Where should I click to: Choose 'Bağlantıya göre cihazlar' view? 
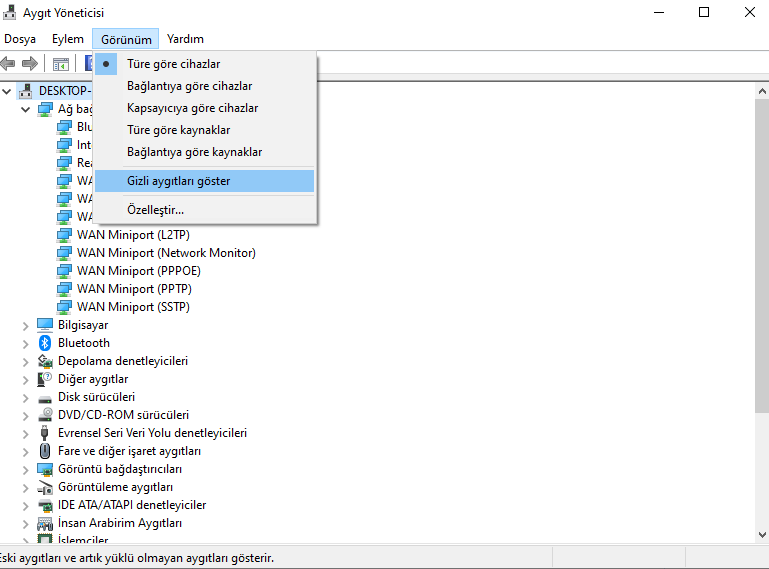tap(205, 86)
